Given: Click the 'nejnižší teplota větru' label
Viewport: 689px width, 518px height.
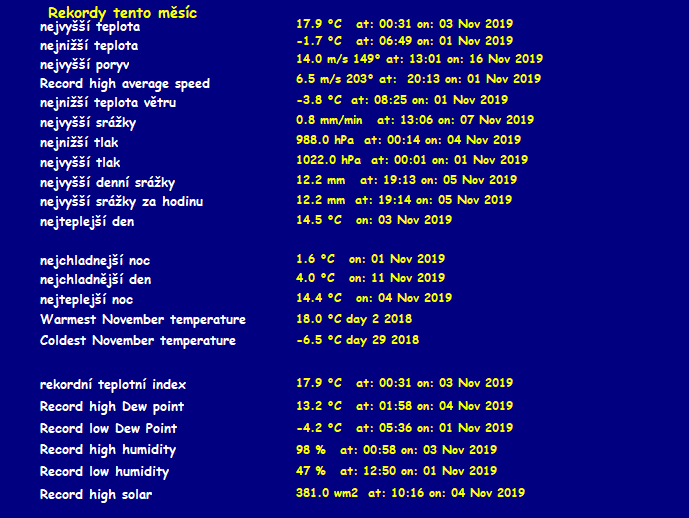Looking at the screenshot, I should (x=108, y=103).
